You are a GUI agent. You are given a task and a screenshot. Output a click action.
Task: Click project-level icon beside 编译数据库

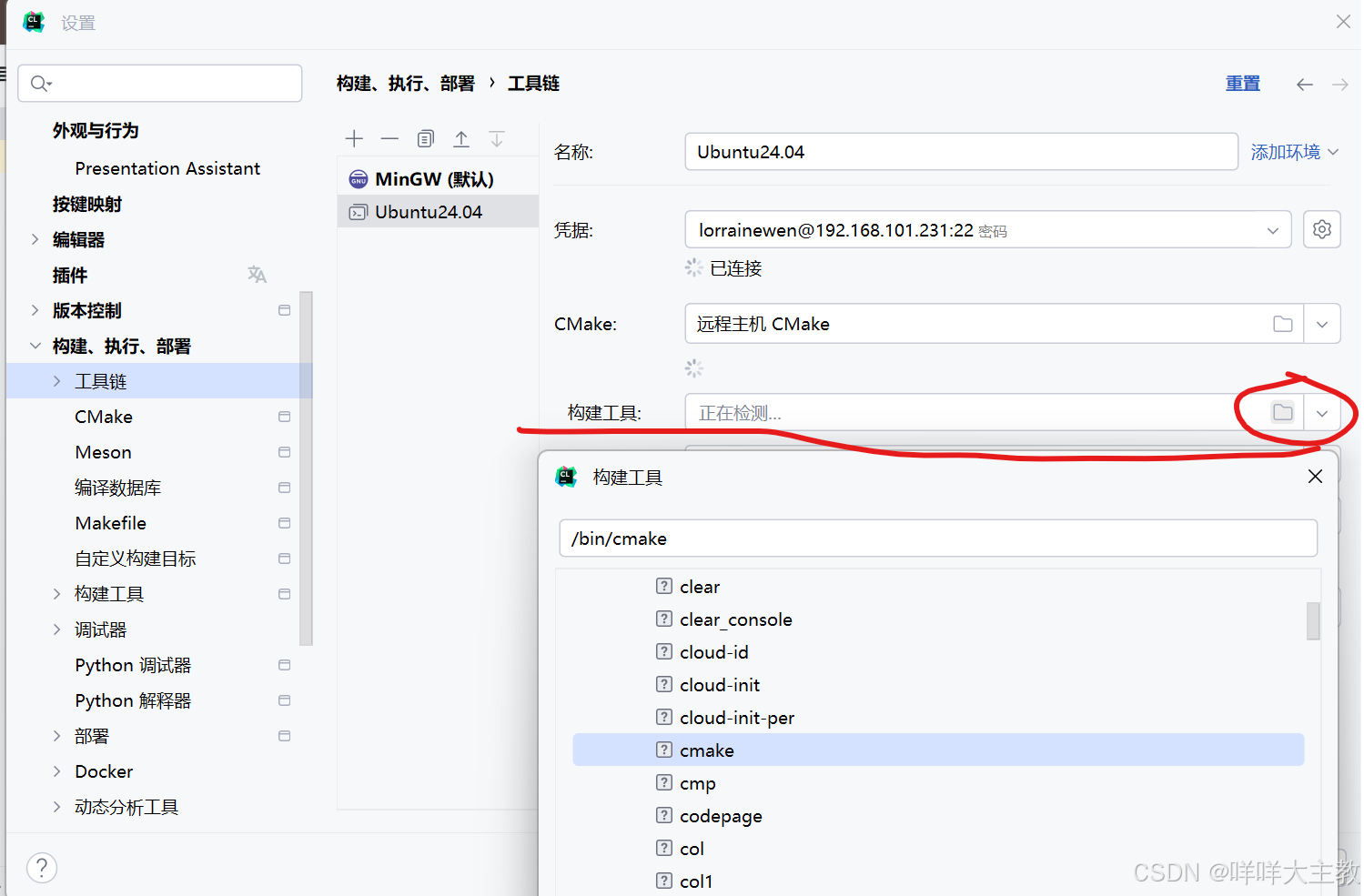pos(284,488)
